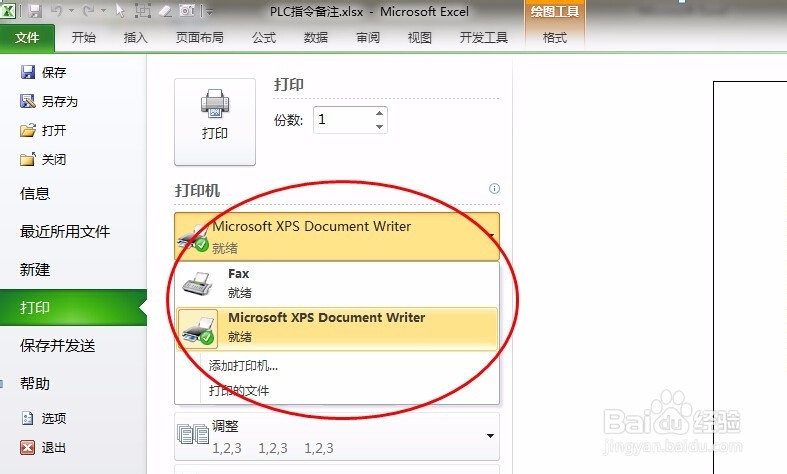787x474 pixels.
Task: Choose the Fax printer from the list
Action: tap(337, 283)
